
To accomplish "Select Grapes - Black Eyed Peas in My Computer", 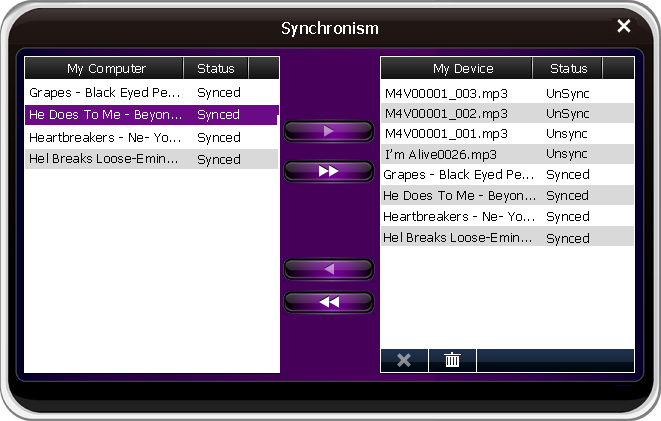I will (x=106, y=93).
